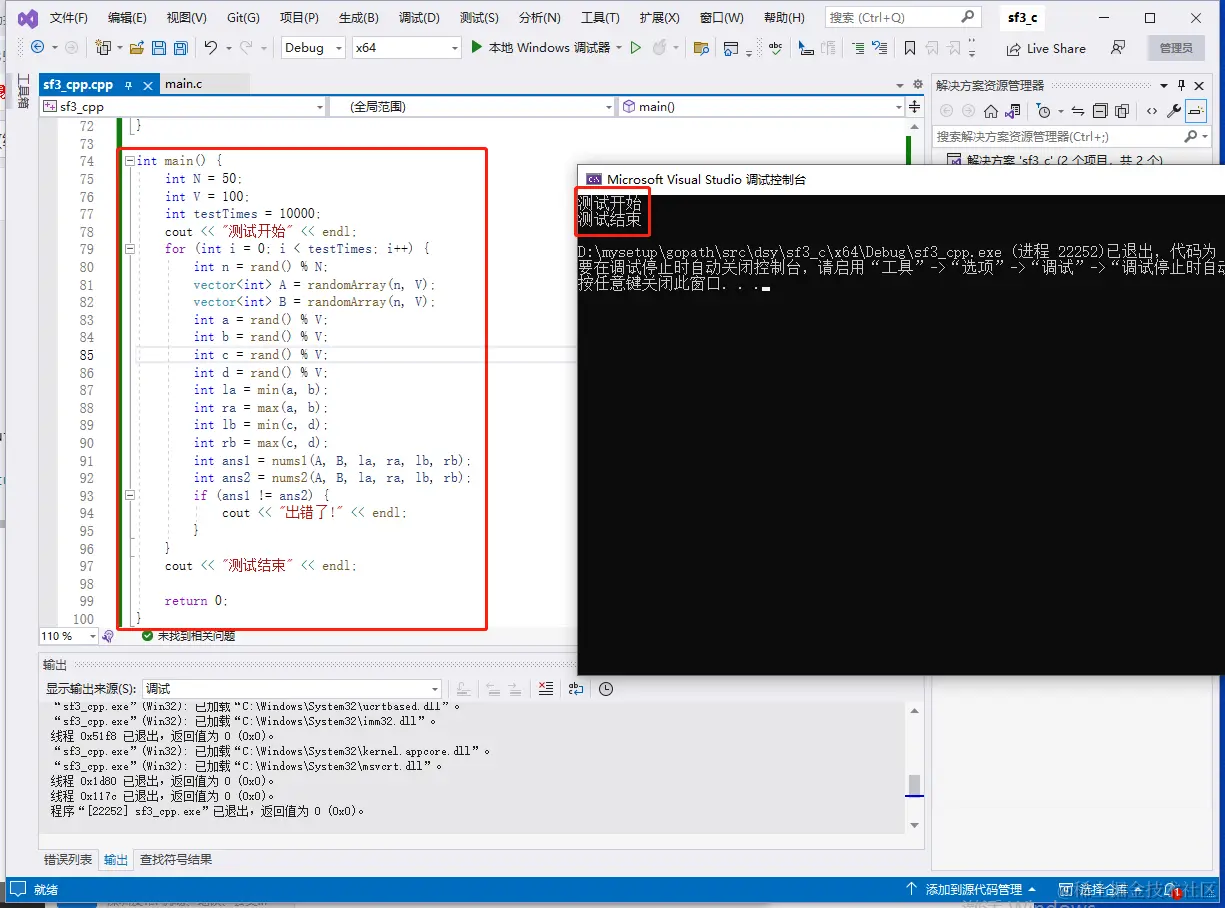The image size is (1225, 908).
Task: Collapse the main() function fold marker
Action: coord(129,161)
